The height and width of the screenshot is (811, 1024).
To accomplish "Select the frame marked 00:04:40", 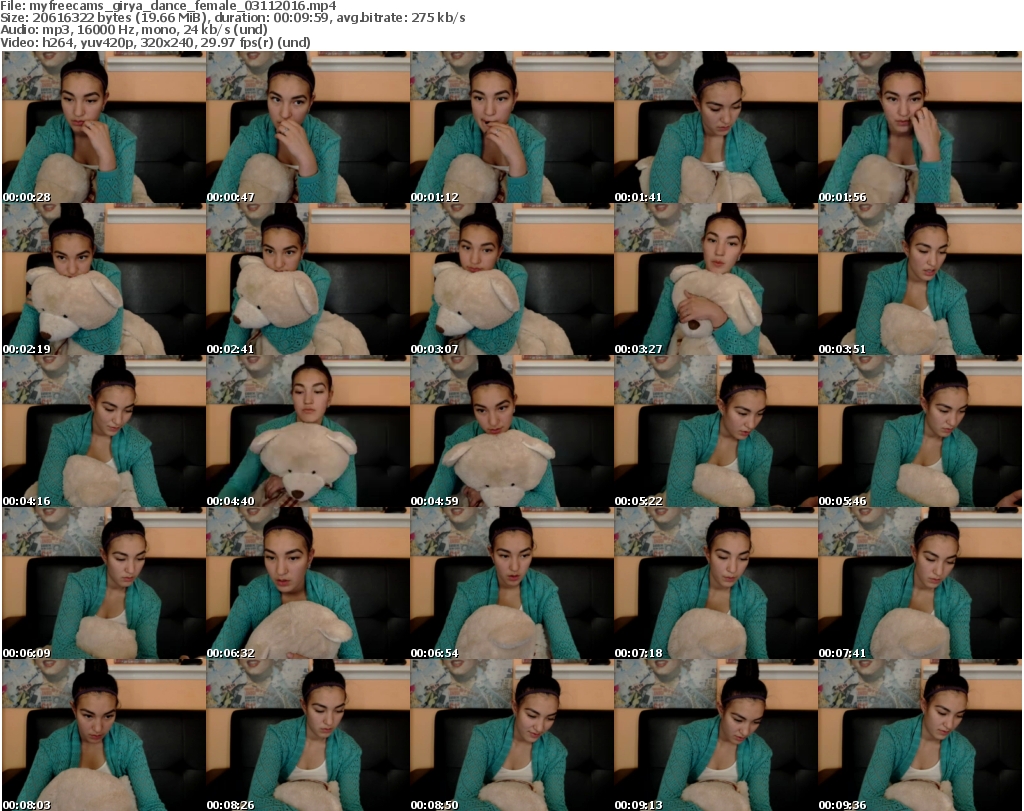I will tap(308, 431).
